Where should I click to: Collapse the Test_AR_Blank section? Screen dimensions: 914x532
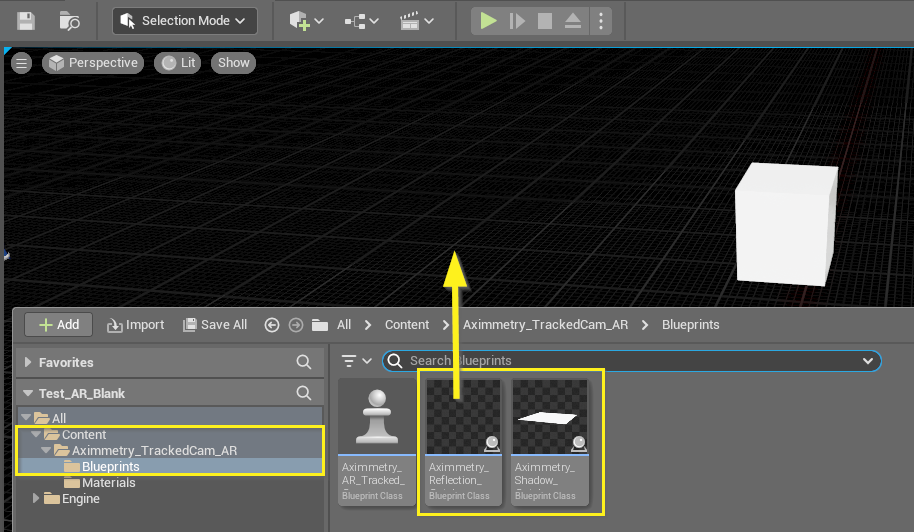click(x=27, y=393)
